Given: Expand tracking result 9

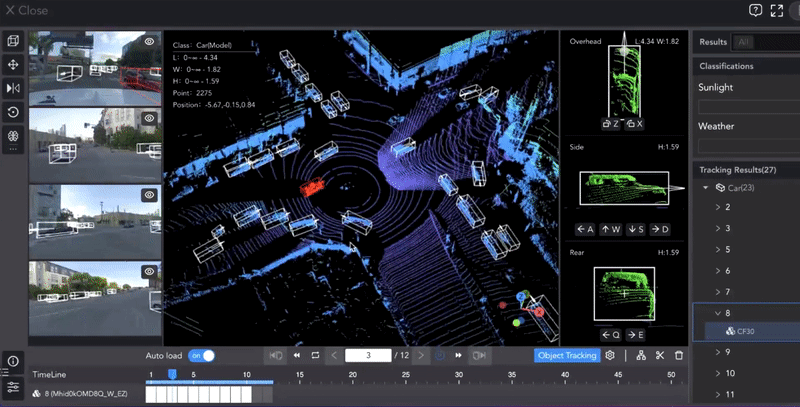Looking at the screenshot, I should [717, 352].
